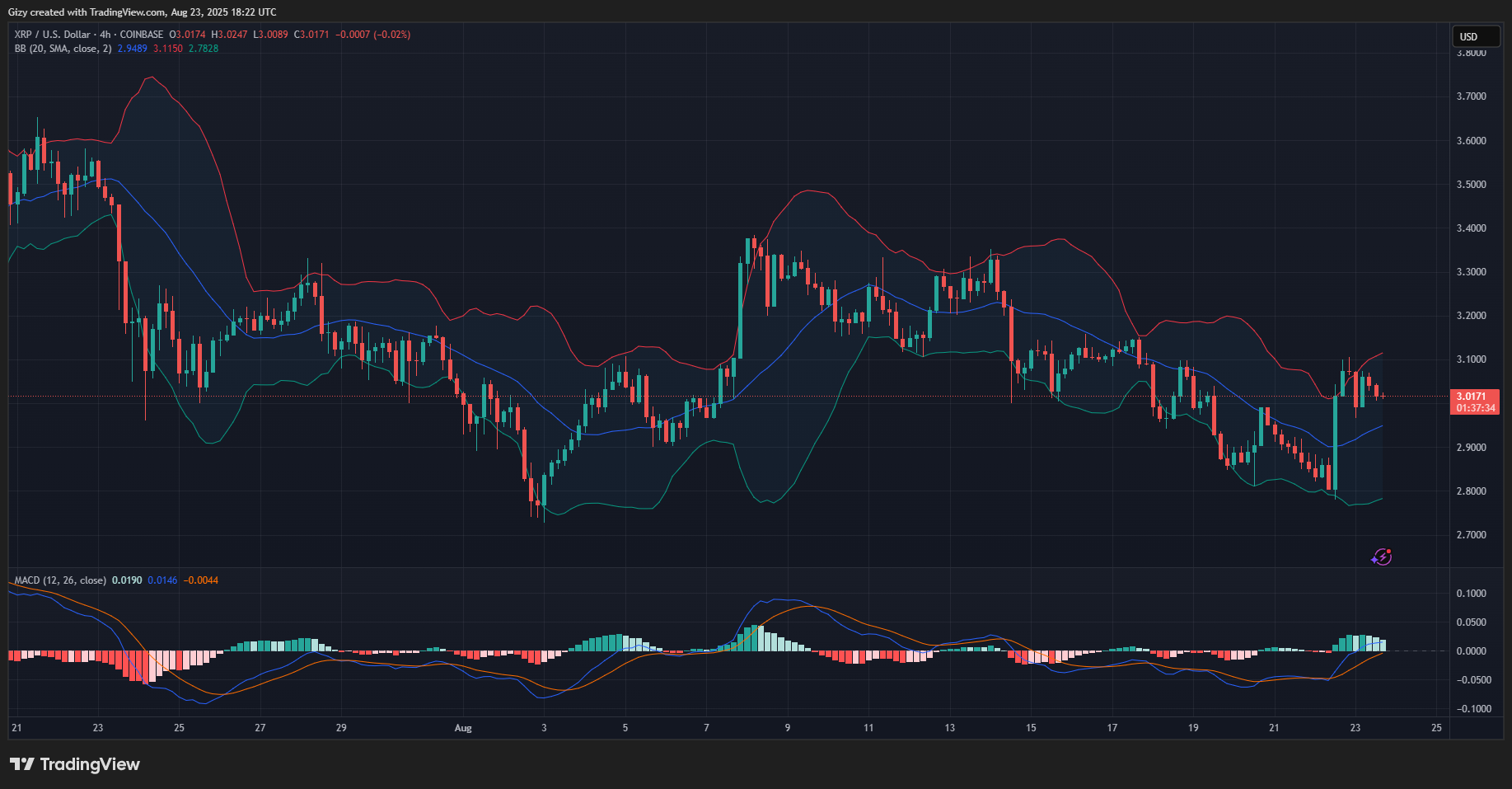Click the 3.7000 price axis label
This screenshot has height=789, width=1512.
[x=1471, y=96]
